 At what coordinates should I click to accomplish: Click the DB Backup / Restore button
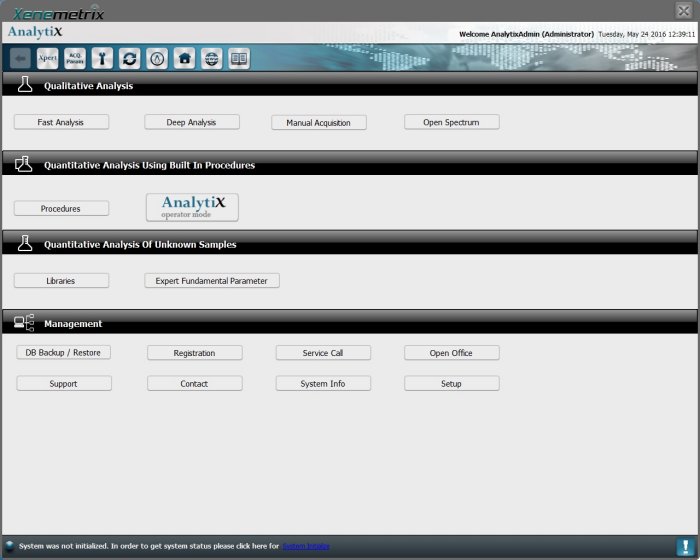pos(64,352)
